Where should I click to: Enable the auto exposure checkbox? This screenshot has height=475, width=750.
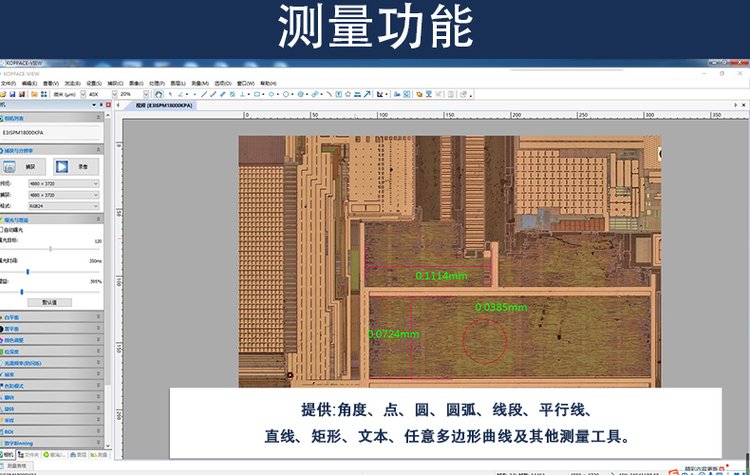(1, 230)
